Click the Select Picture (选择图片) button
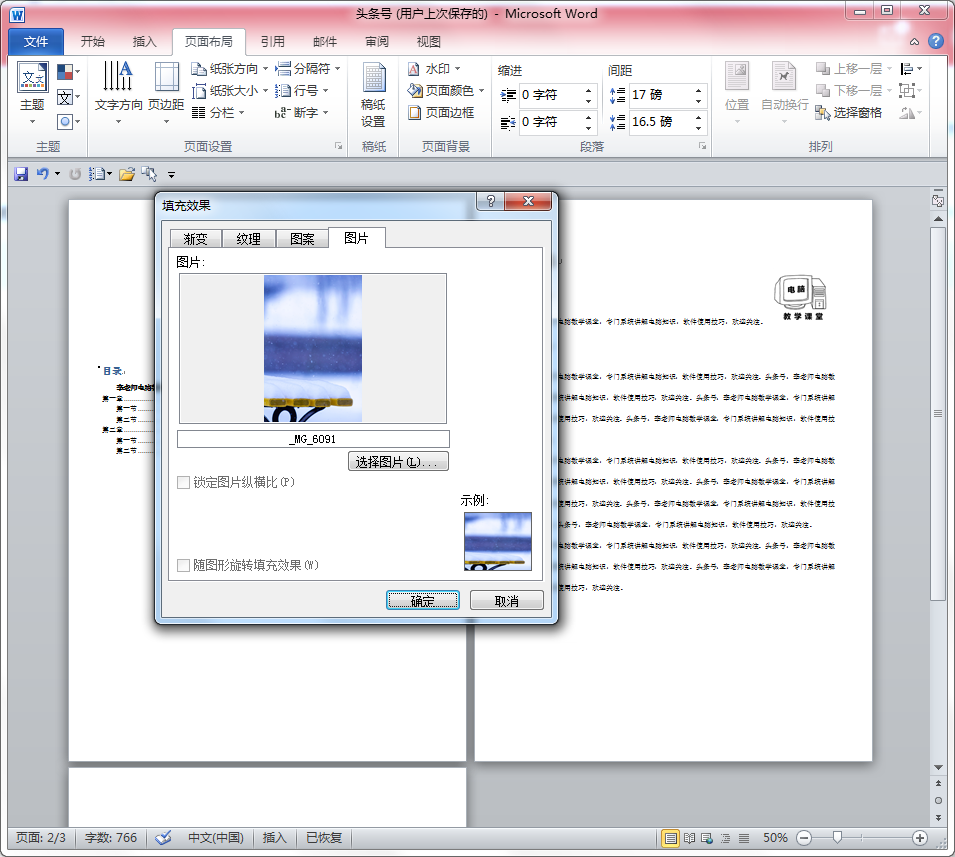The height and width of the screenshot is (857, 955). click(x=397, y=462)
